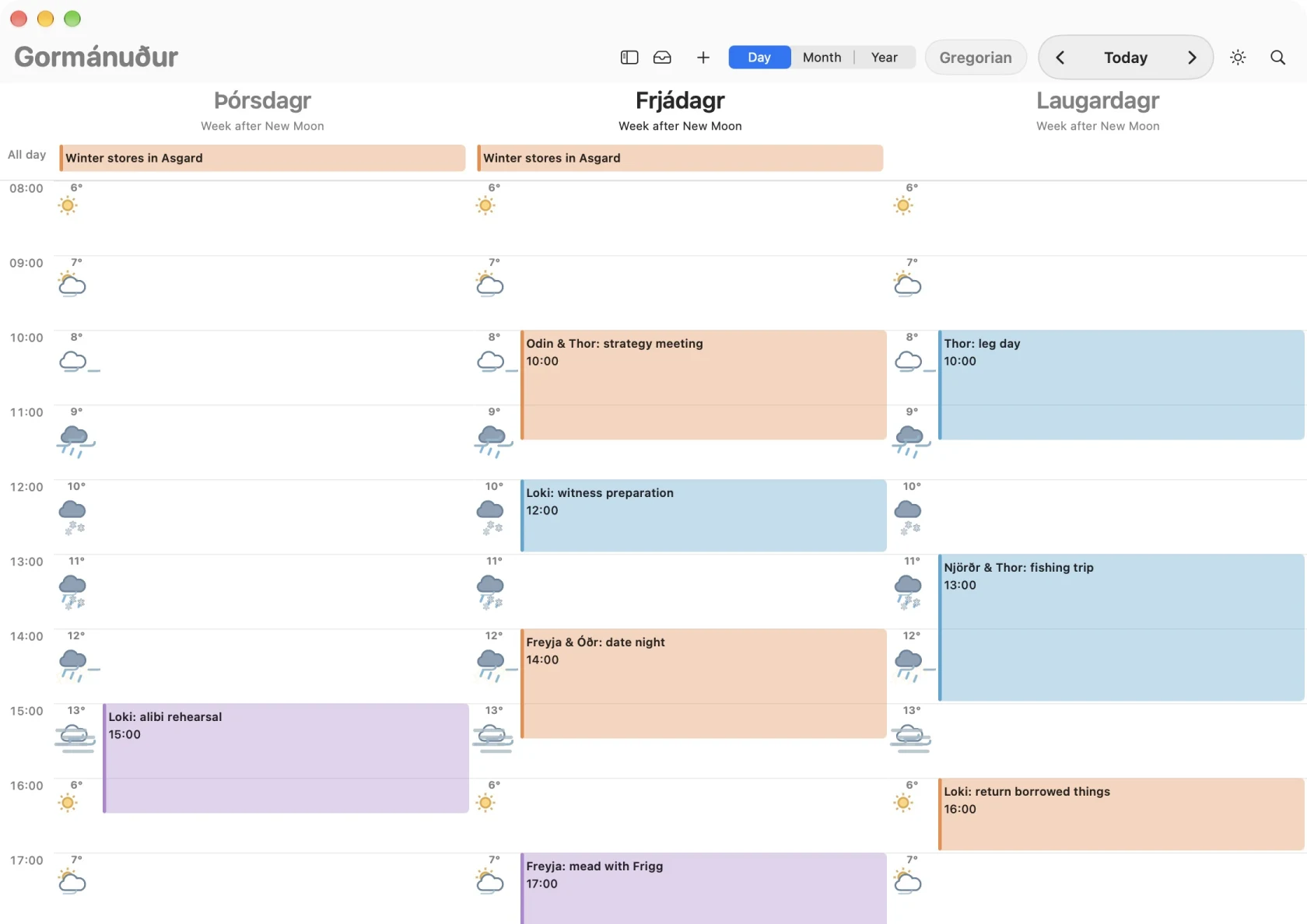The height and width of the screenshot is (924, 1307).
Task: Click the Gormánuður month title
Action: [96, 57]
